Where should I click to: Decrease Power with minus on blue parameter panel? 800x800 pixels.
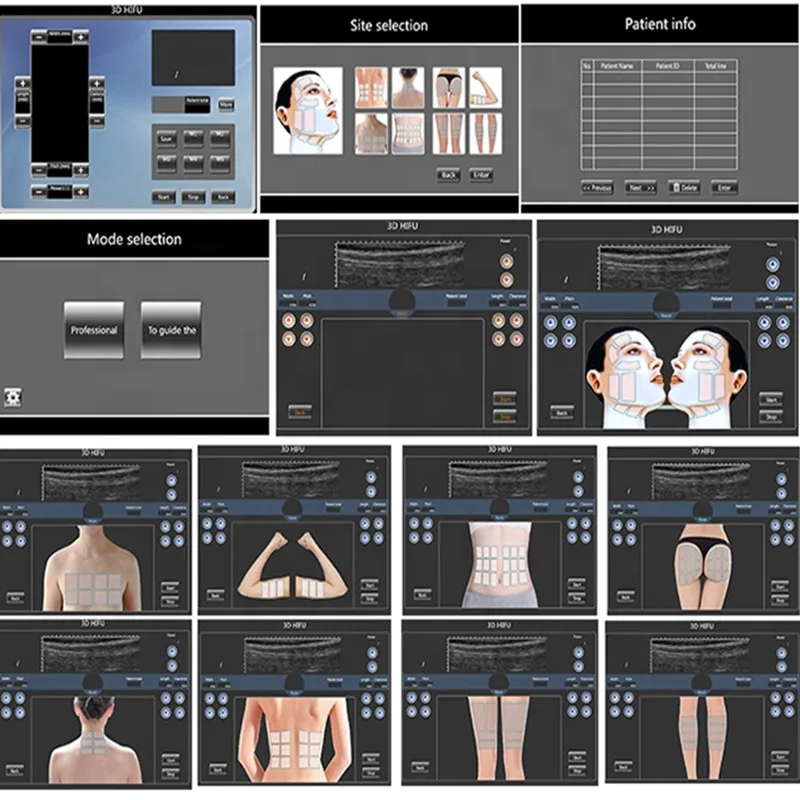[39, 192]
